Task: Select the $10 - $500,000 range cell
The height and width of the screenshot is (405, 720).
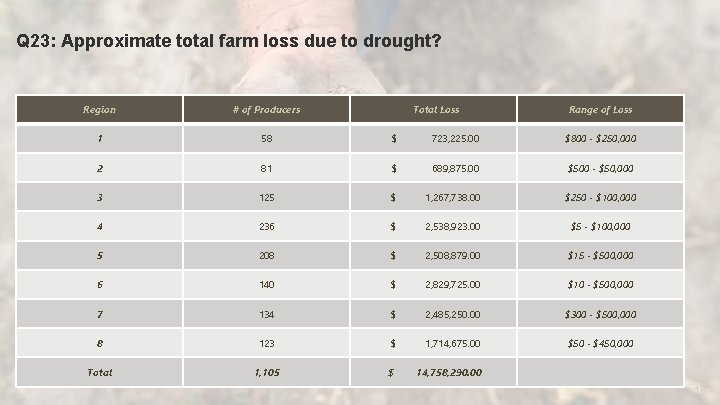Action: click(600, 285)
